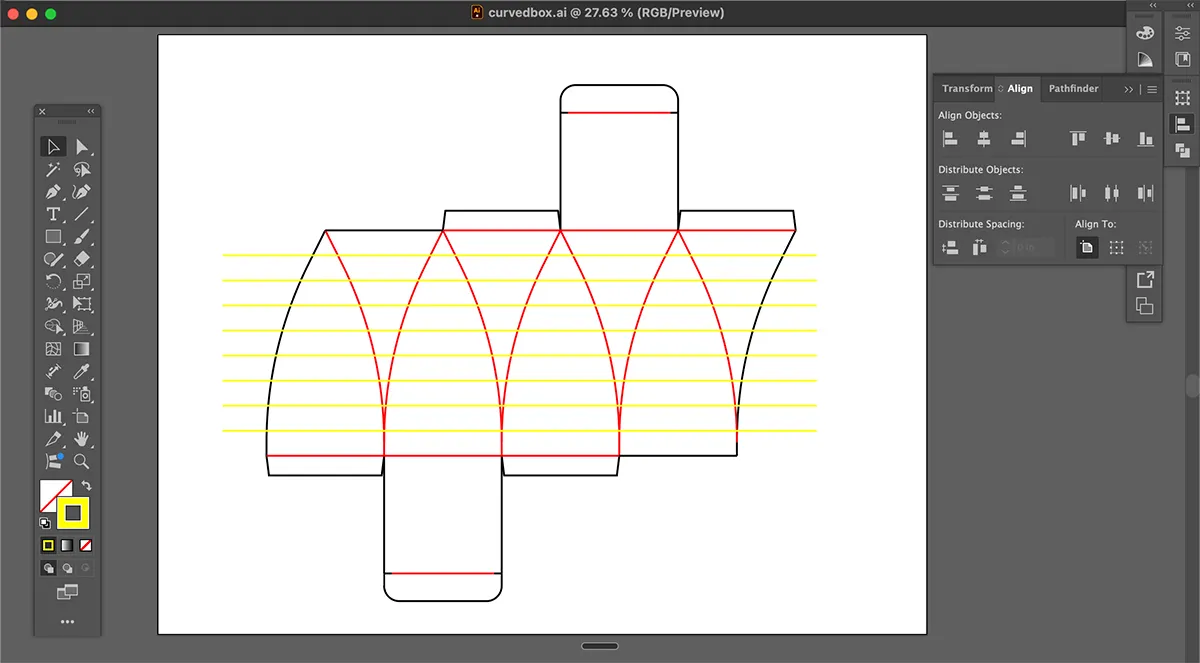Select the Zoom tool
Viewport: 1200px width, 663px height.
click(x=82, y=461)
